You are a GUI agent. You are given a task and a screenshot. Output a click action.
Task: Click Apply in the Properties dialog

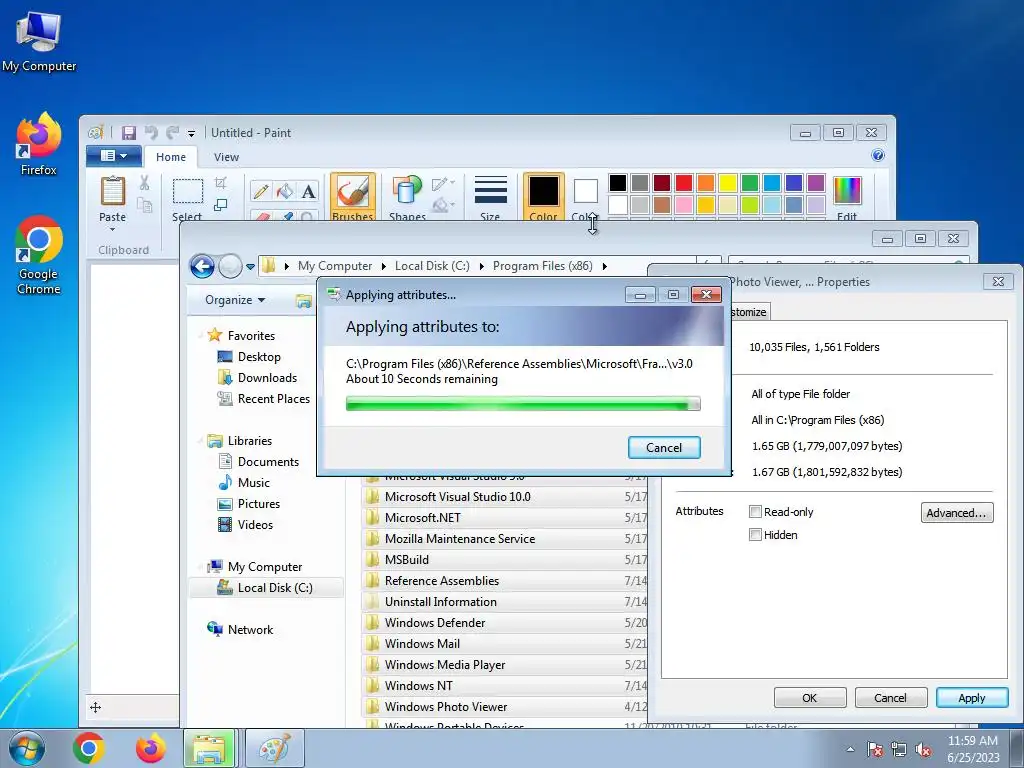[x=972, y=698]
